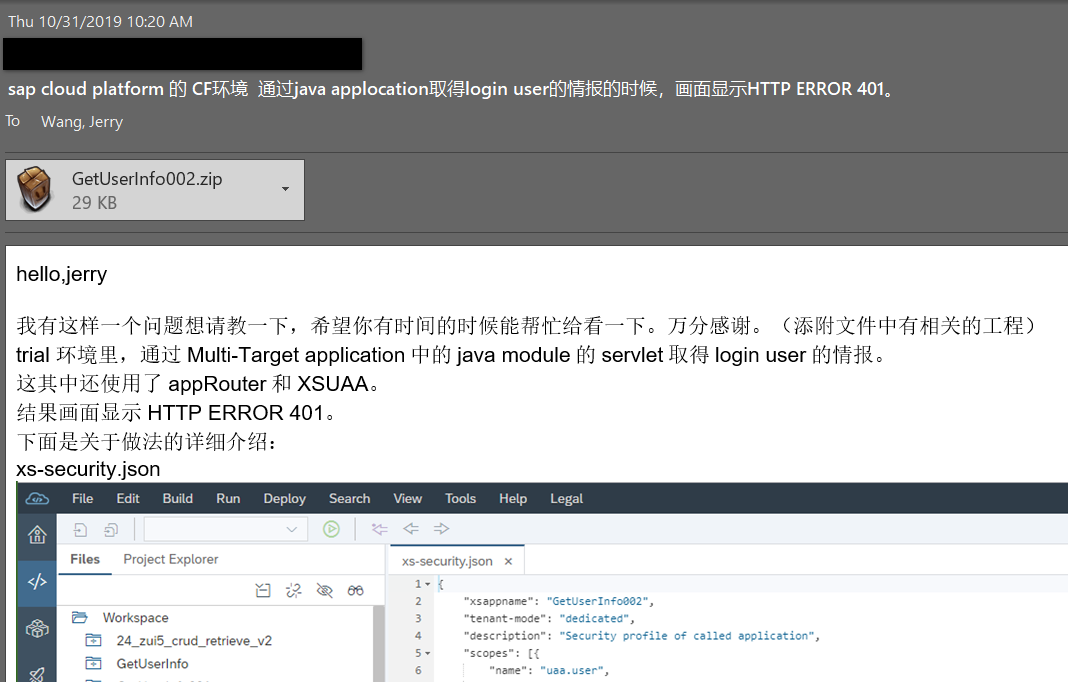Close the xs-security.json editor tab

[508, 561]
